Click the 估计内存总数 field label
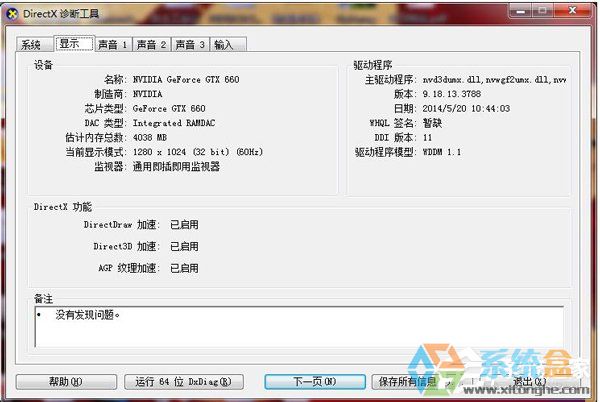Viewport: 600px width, 402px height. click(x=96, y=137)
